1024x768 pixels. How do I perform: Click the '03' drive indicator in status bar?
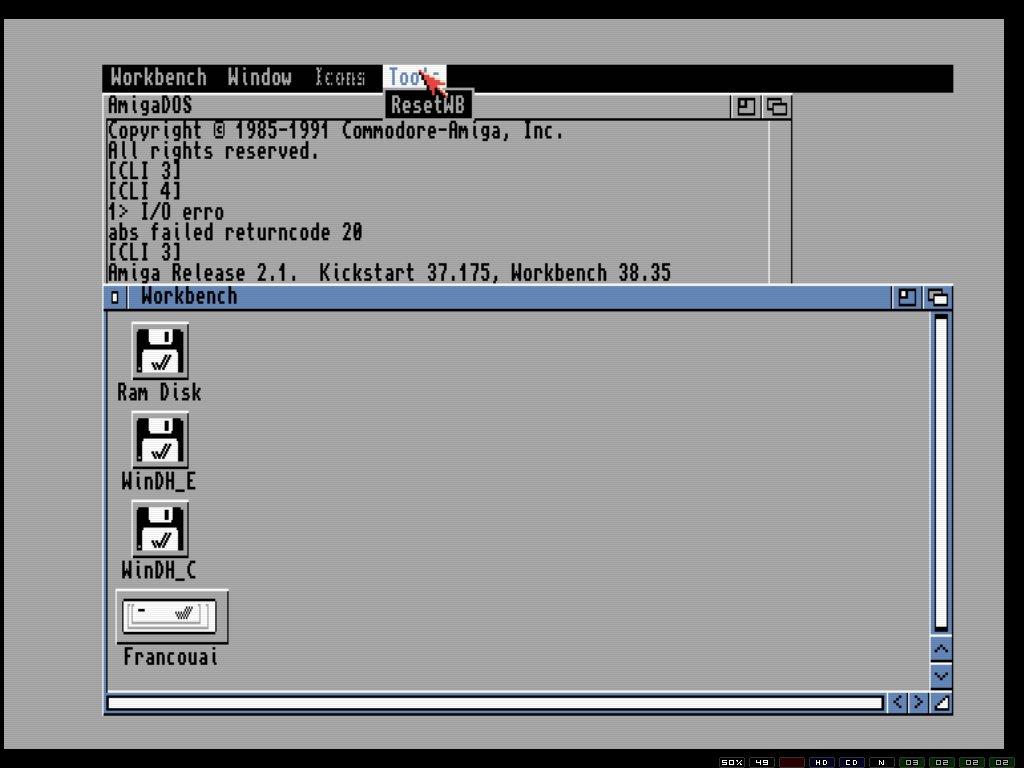coord(912,762)
